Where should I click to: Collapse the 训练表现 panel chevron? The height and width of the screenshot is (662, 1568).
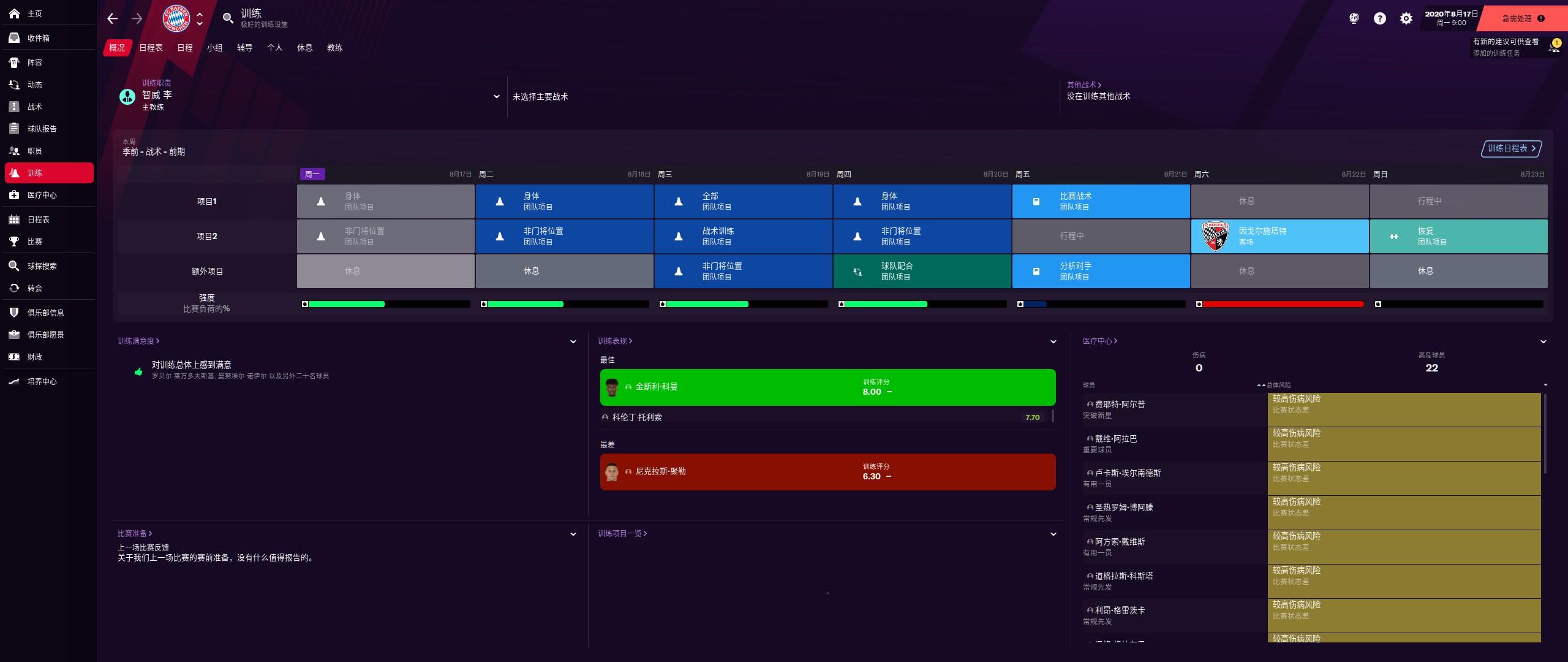tap(1053, 342)
